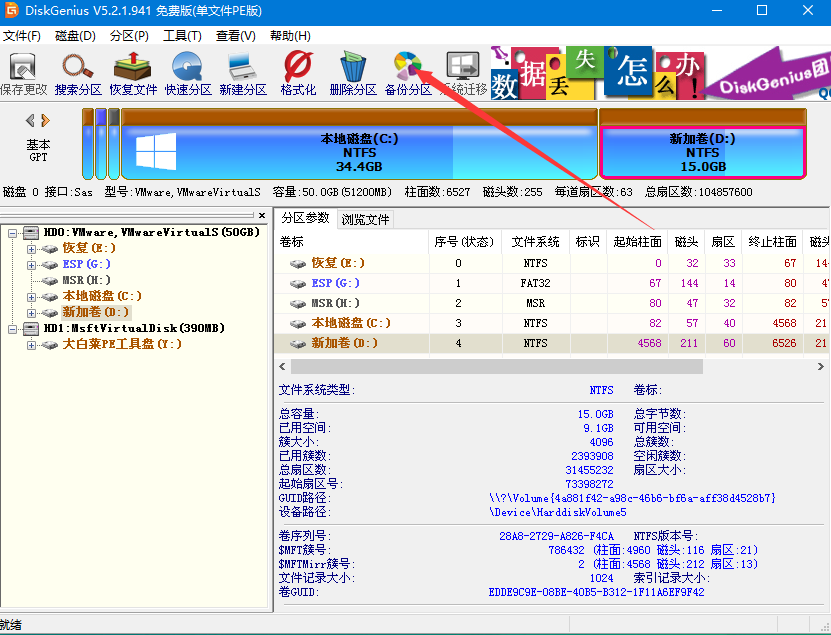Select 新加卷(D:) in the disk tree
Viewport: 831px width, 635px height.
(x=95, y=312)
